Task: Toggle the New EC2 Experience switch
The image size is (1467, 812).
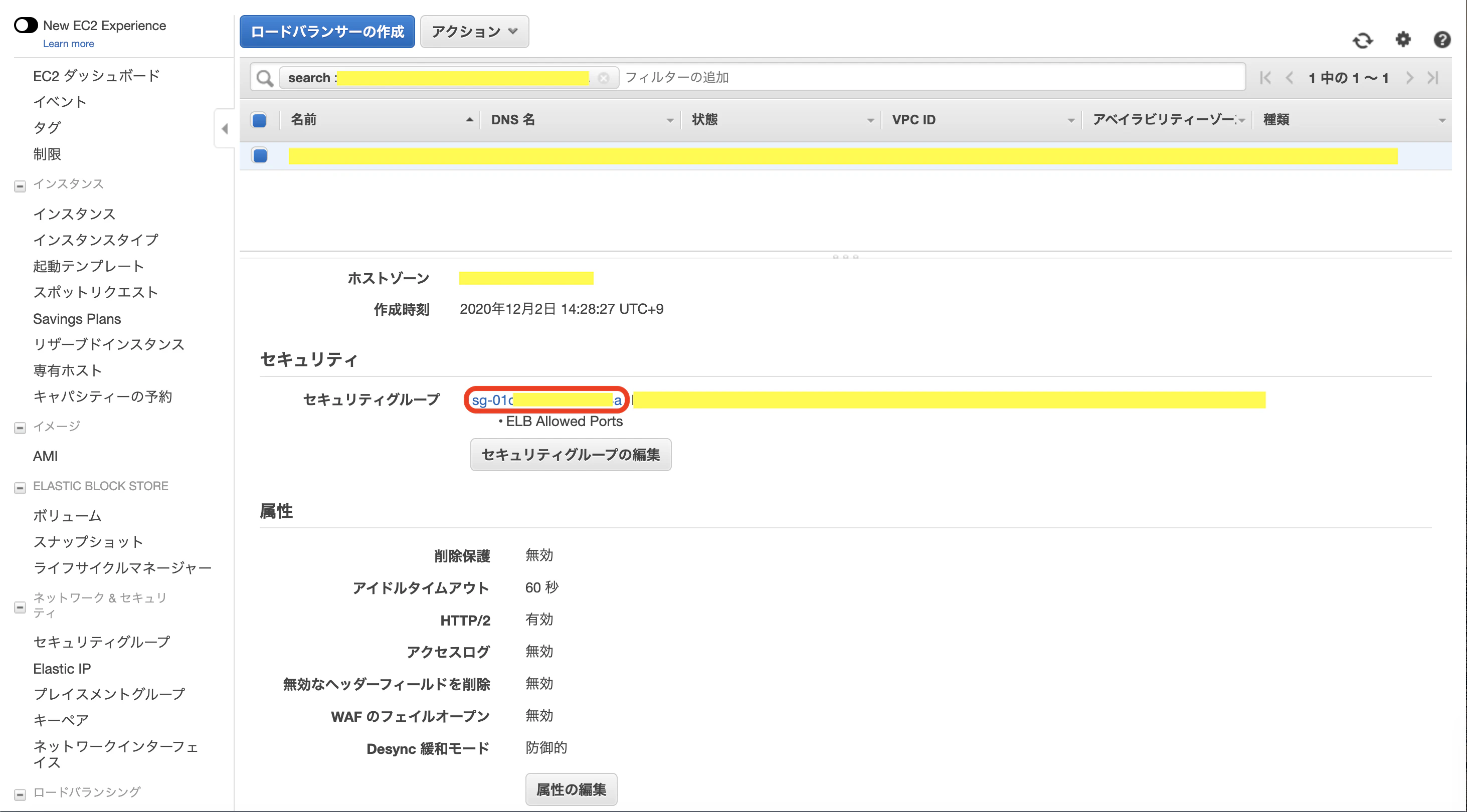Action: 26,26
